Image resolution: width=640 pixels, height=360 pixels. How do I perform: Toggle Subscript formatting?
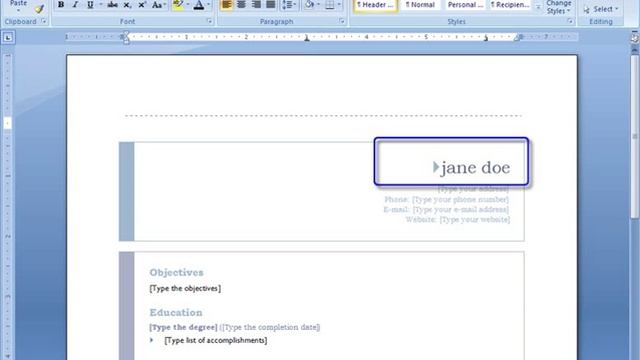click(x=127, y=4)
